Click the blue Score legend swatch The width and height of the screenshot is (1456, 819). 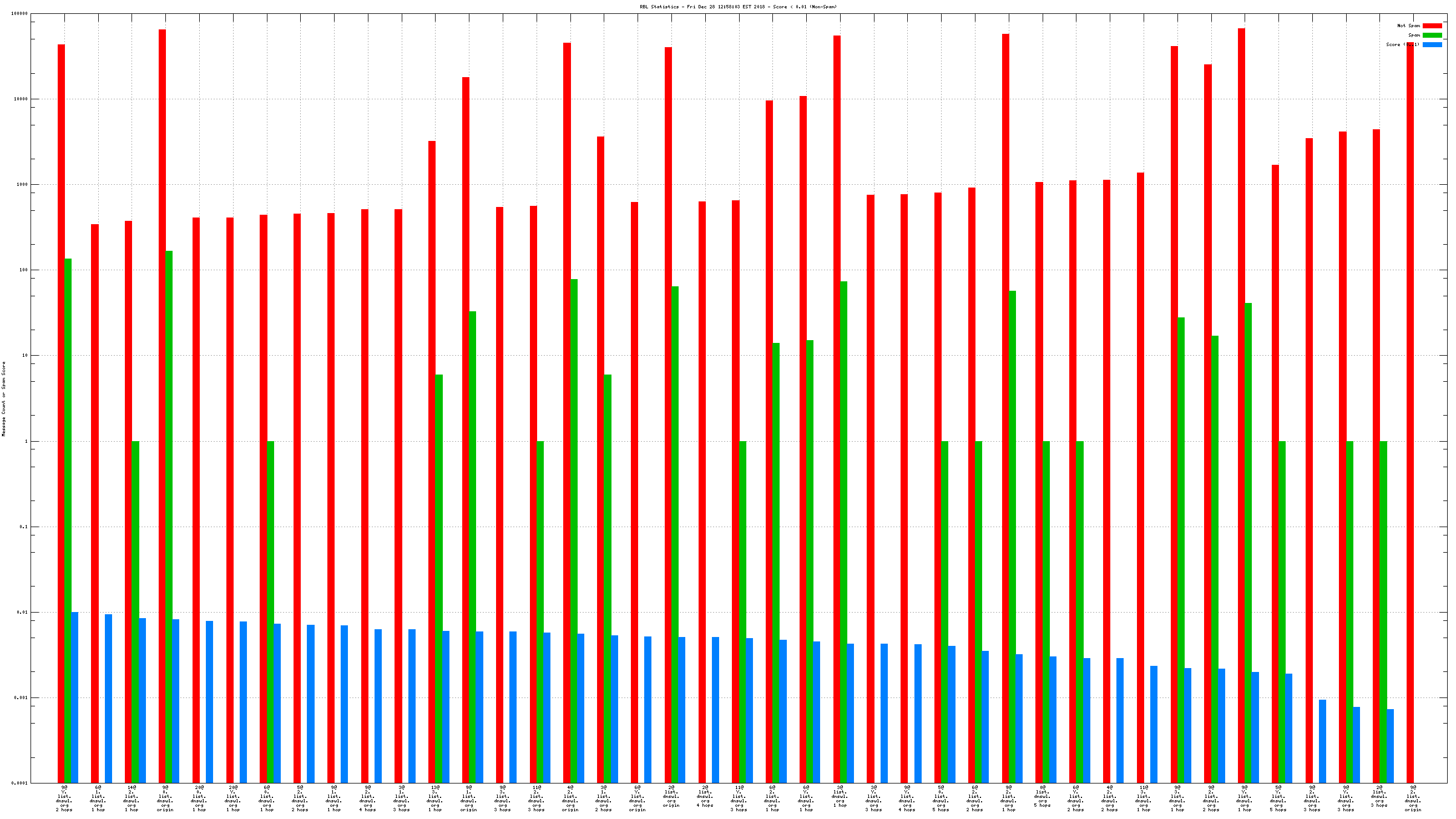(1432, 44)
